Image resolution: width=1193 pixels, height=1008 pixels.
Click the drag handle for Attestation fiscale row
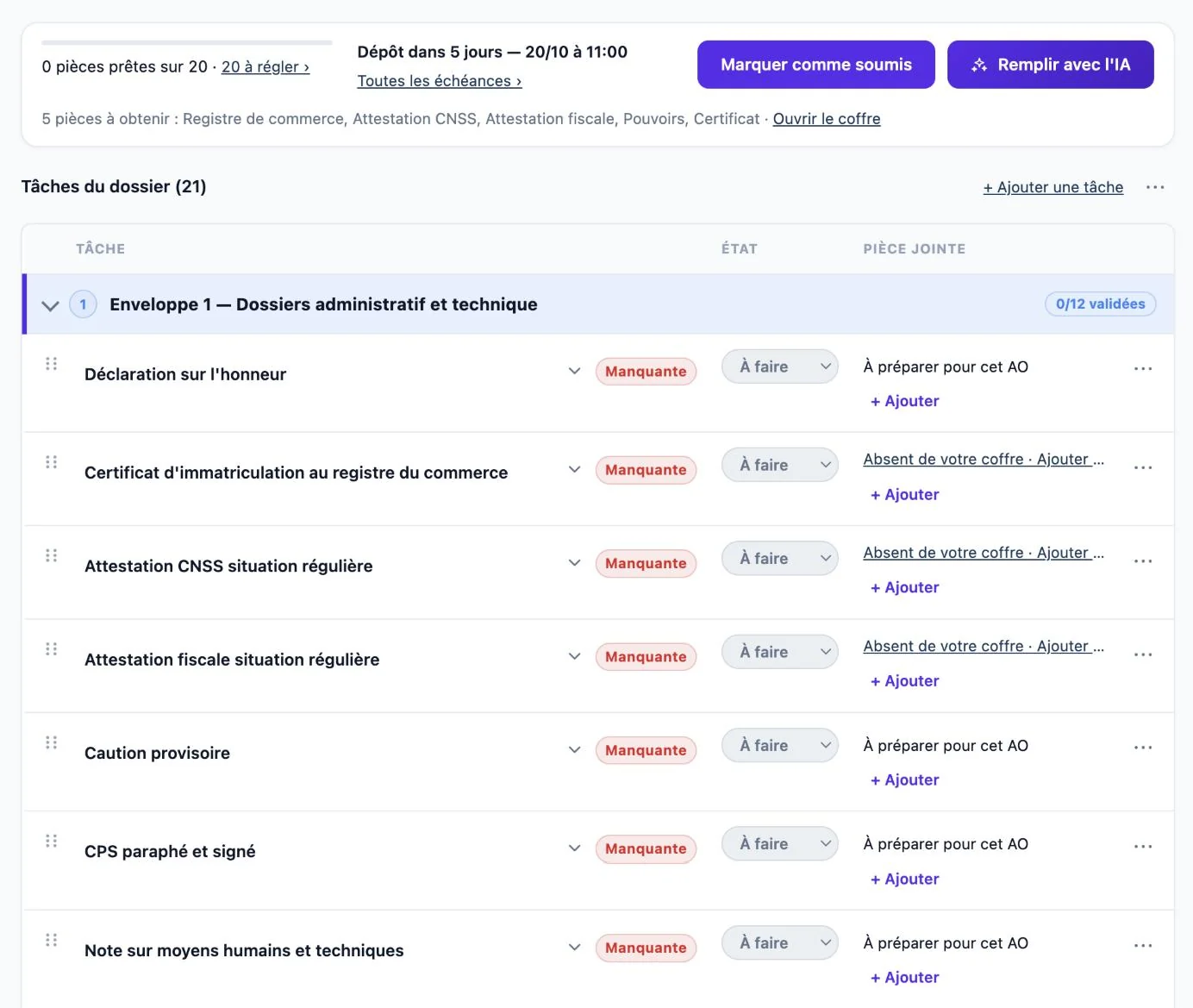(52, 648)
